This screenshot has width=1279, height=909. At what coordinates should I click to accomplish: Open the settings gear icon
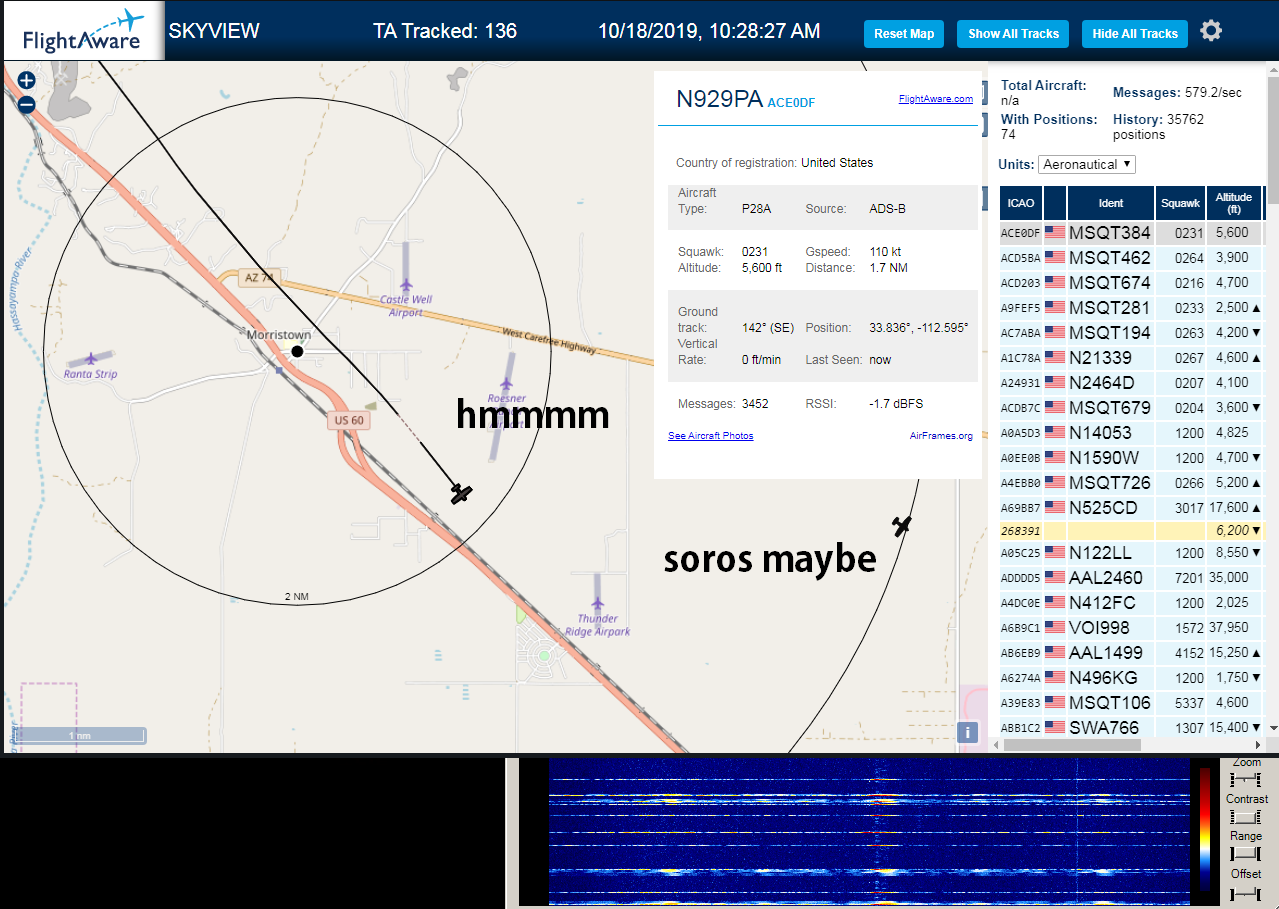(x=1211, y=31)
